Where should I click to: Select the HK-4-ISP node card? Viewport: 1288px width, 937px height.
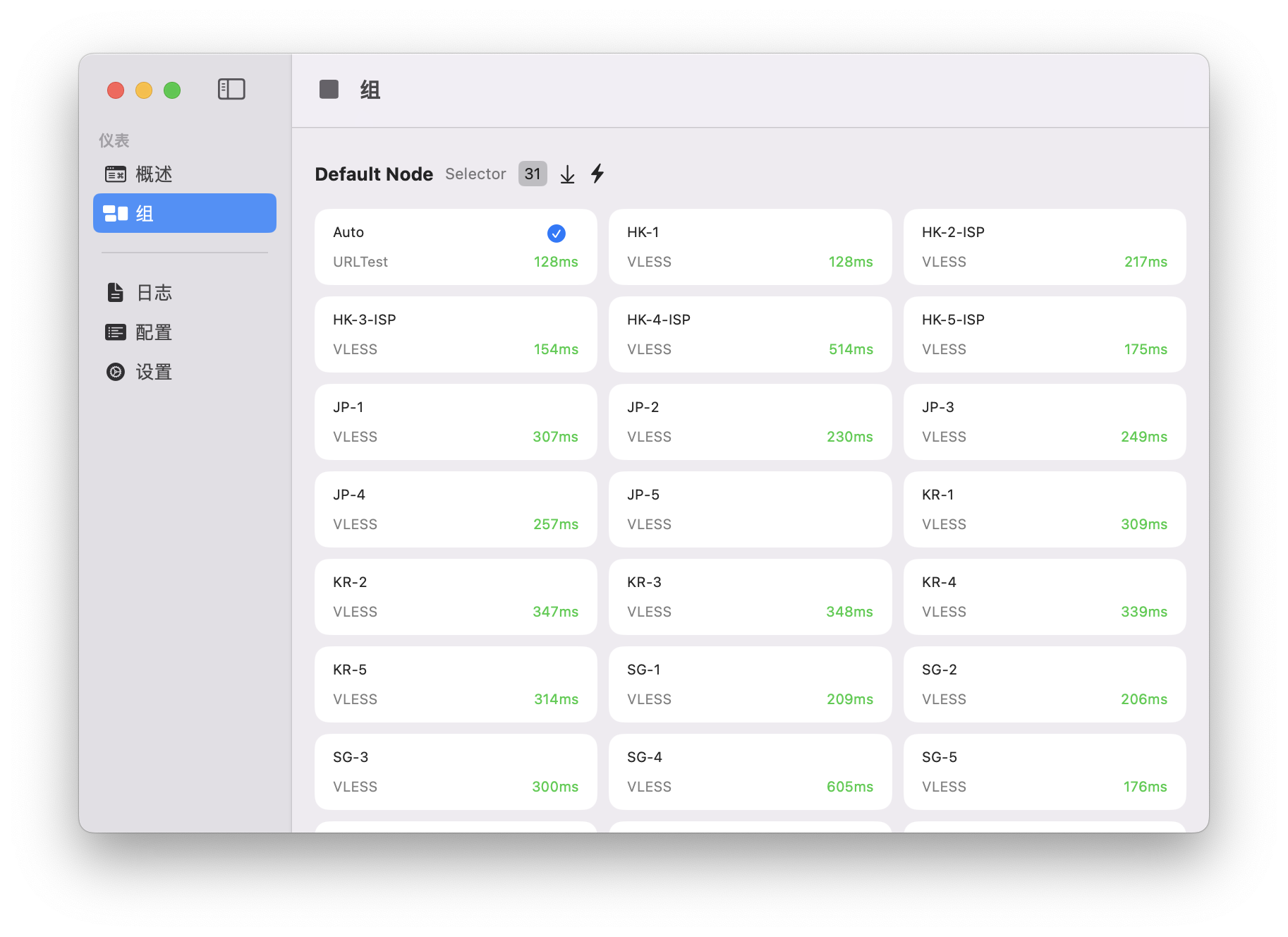(x=750, y=334)
